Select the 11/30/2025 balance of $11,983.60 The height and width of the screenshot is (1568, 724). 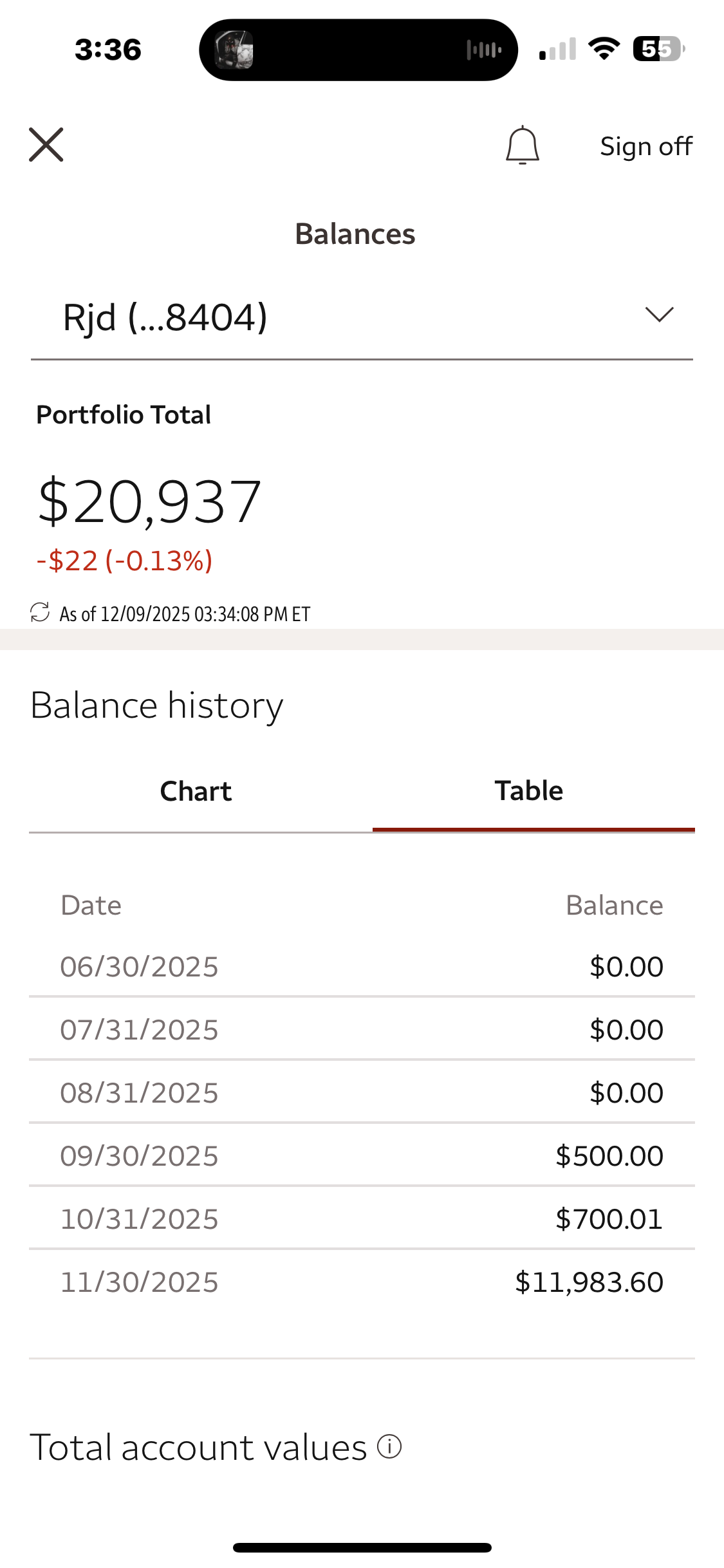click(588, 1282)
